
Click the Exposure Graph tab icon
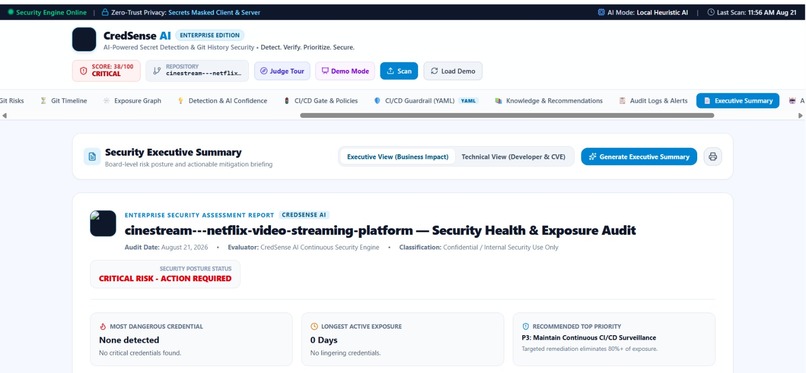[x=106, y=101]
